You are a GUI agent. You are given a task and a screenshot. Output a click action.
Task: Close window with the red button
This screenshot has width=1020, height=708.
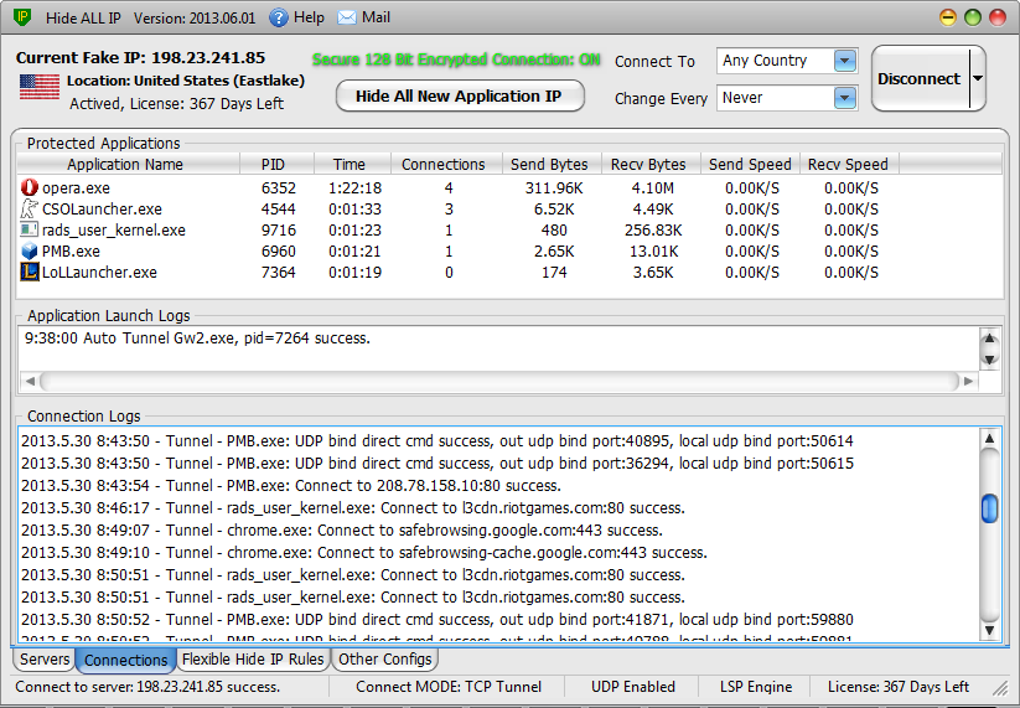tap(997, 18)
